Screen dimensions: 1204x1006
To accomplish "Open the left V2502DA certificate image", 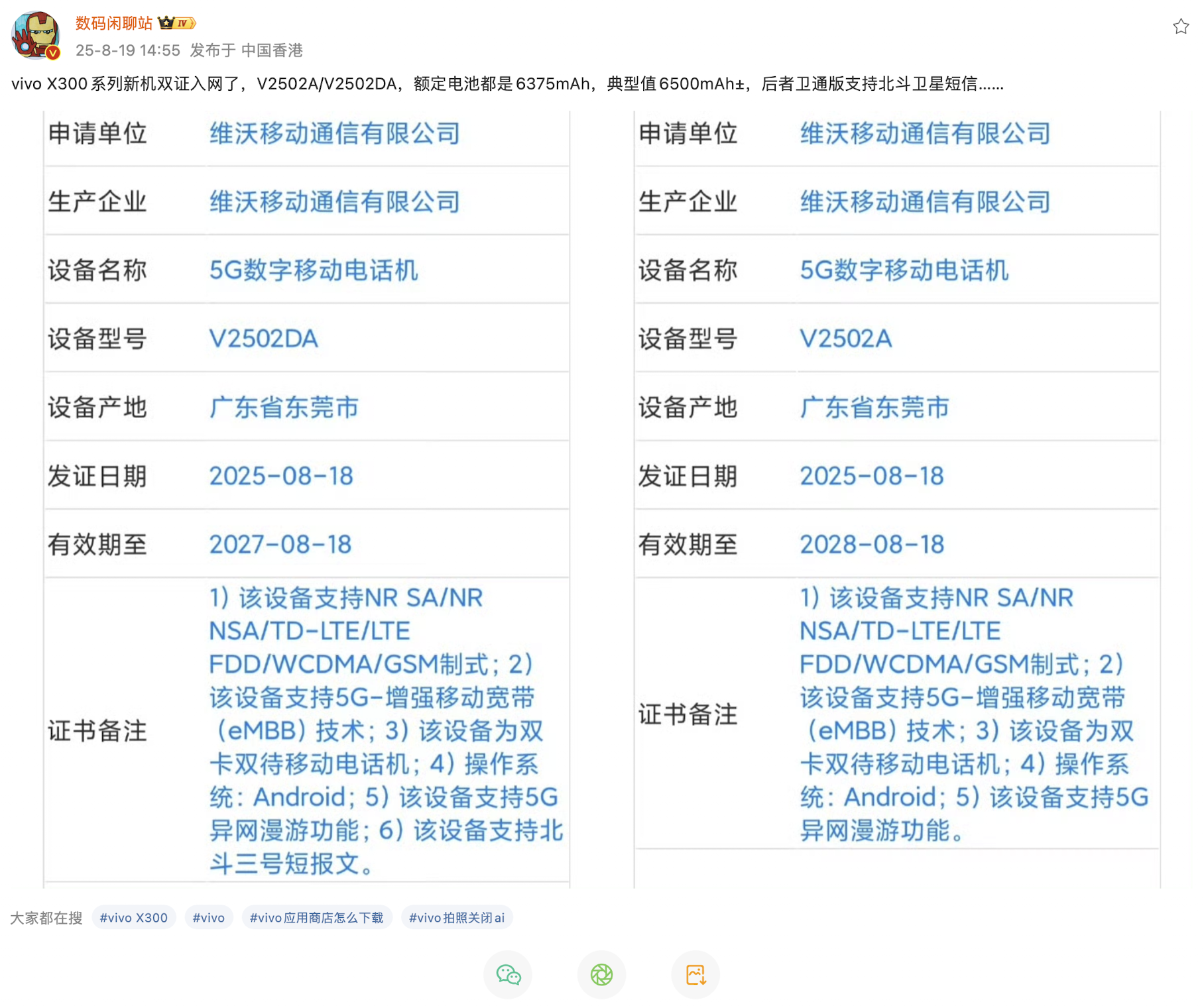I will click(x=306, y=499).
